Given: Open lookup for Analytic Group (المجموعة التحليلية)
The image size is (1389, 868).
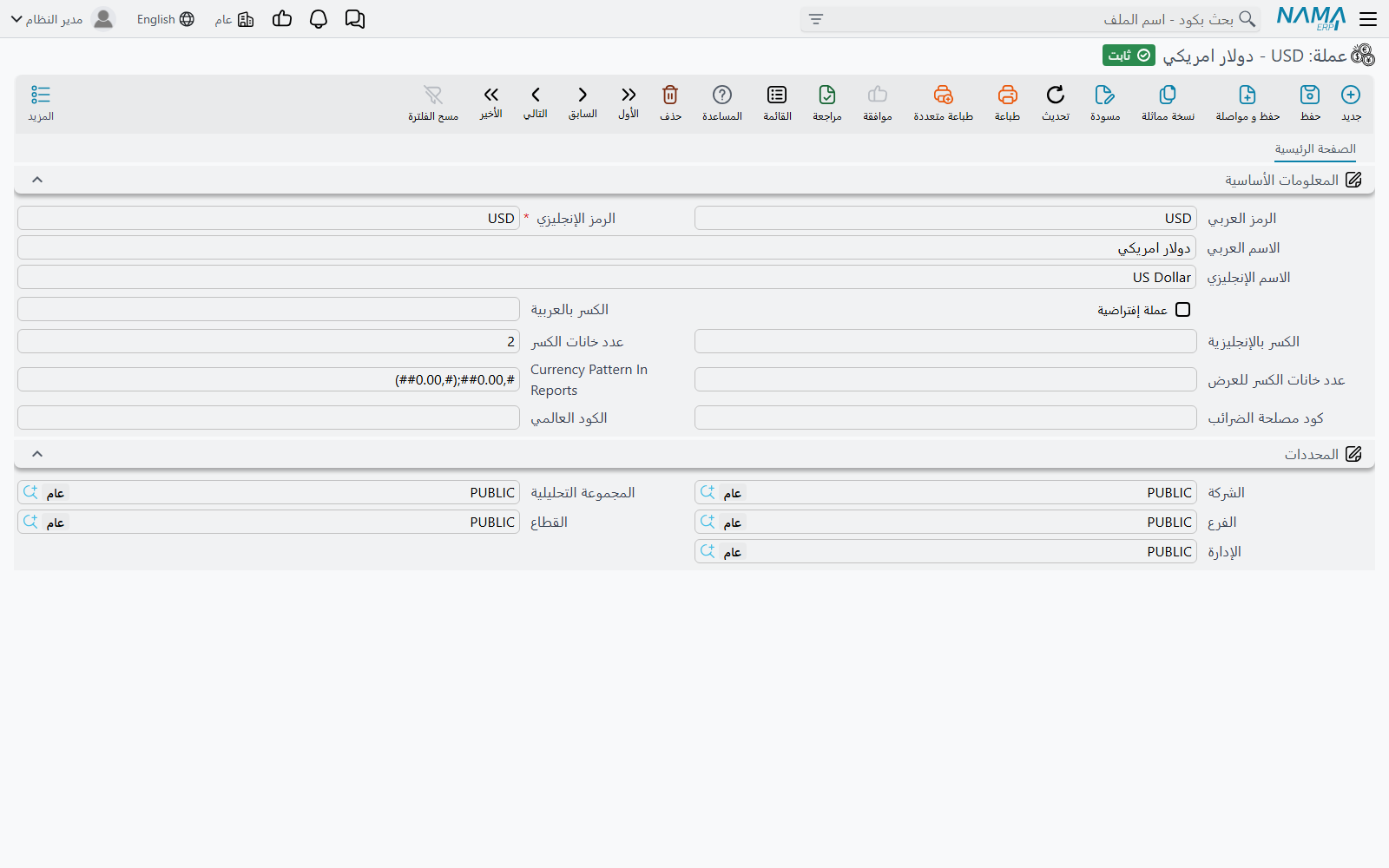Looking at the screenshot, I should tap(30, 492).
